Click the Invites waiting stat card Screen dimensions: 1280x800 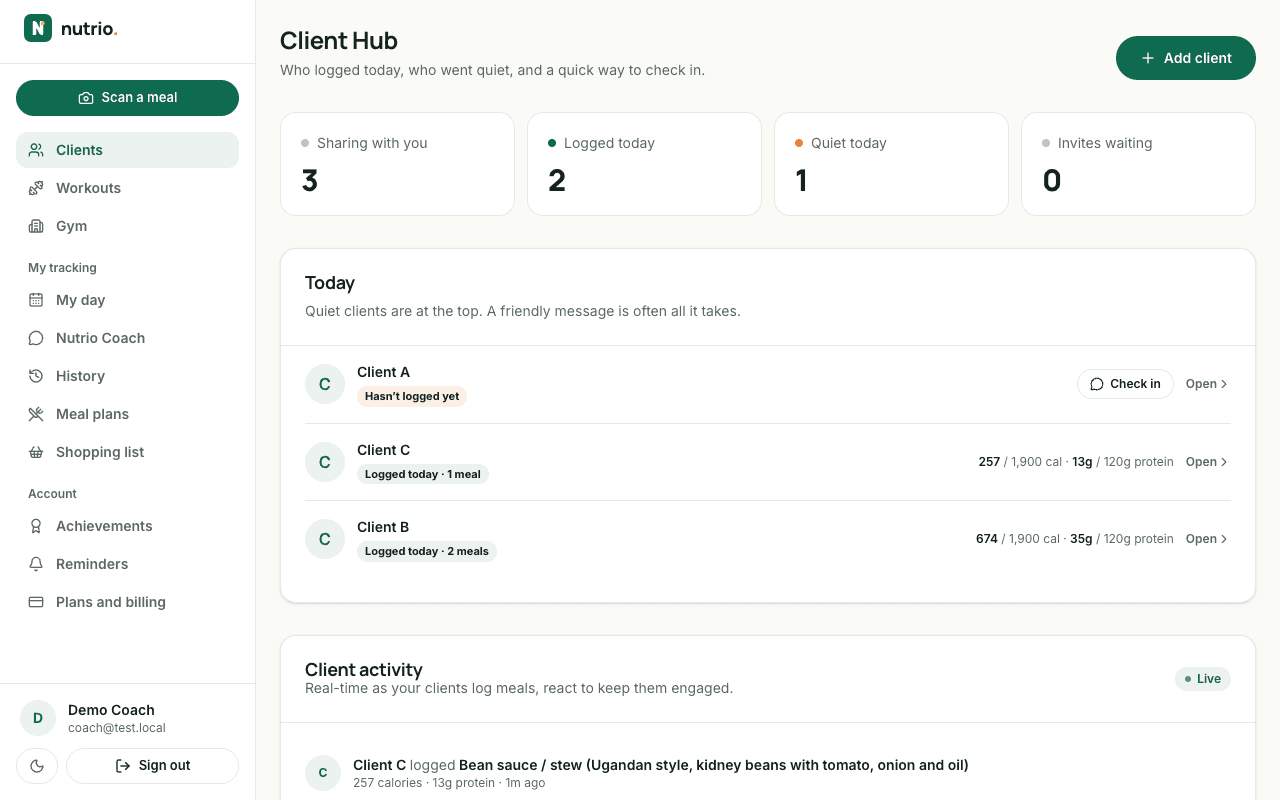coord(1138,164)
